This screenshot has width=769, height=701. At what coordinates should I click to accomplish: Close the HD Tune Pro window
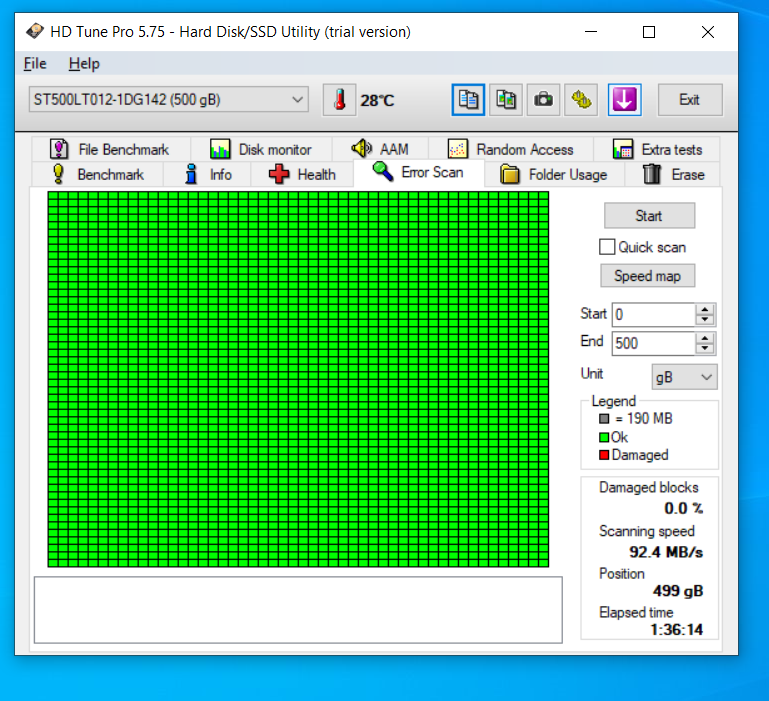(x=708, y=32)
